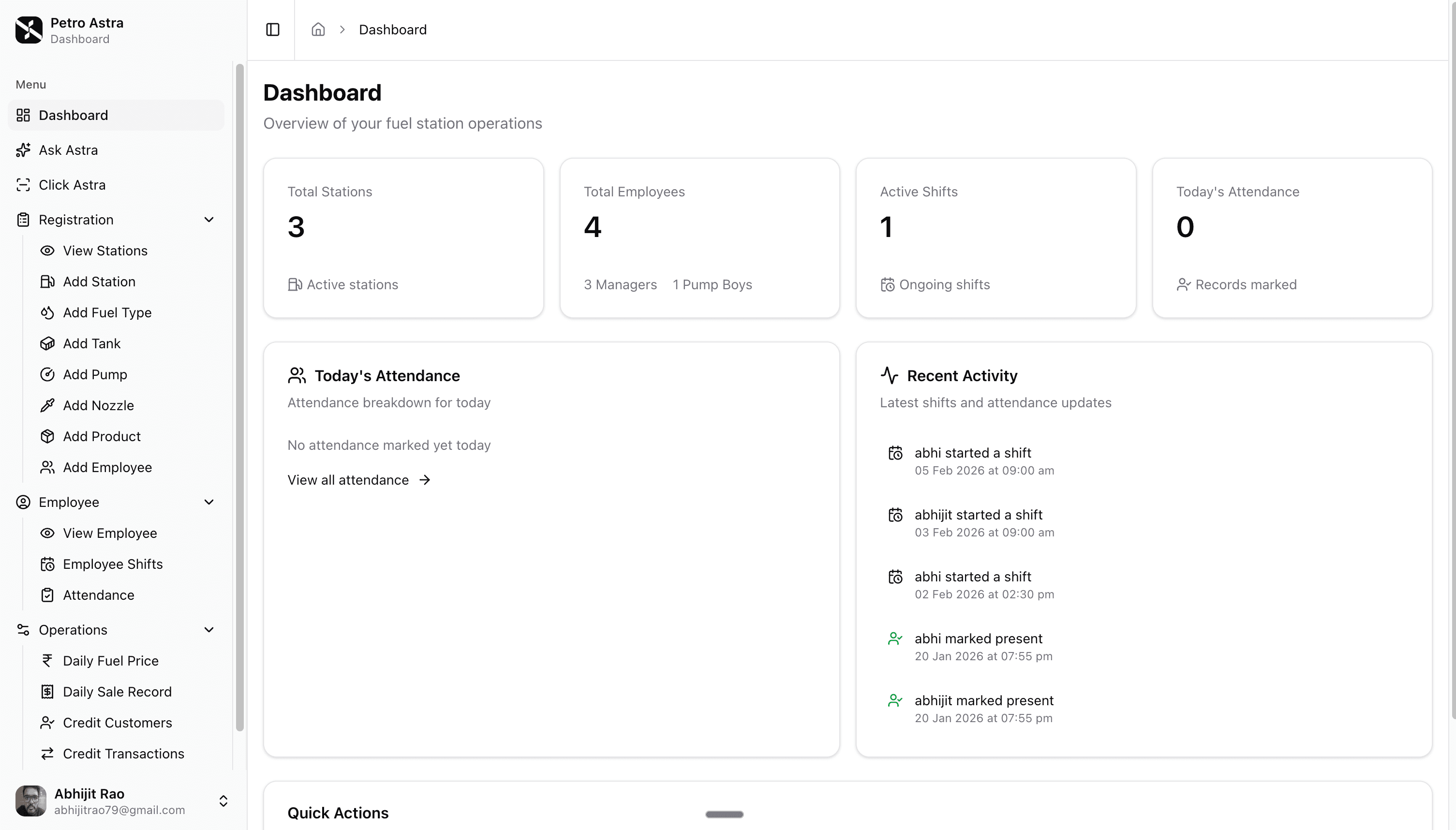Collapse the Registration section

click(x=208, y=220)
